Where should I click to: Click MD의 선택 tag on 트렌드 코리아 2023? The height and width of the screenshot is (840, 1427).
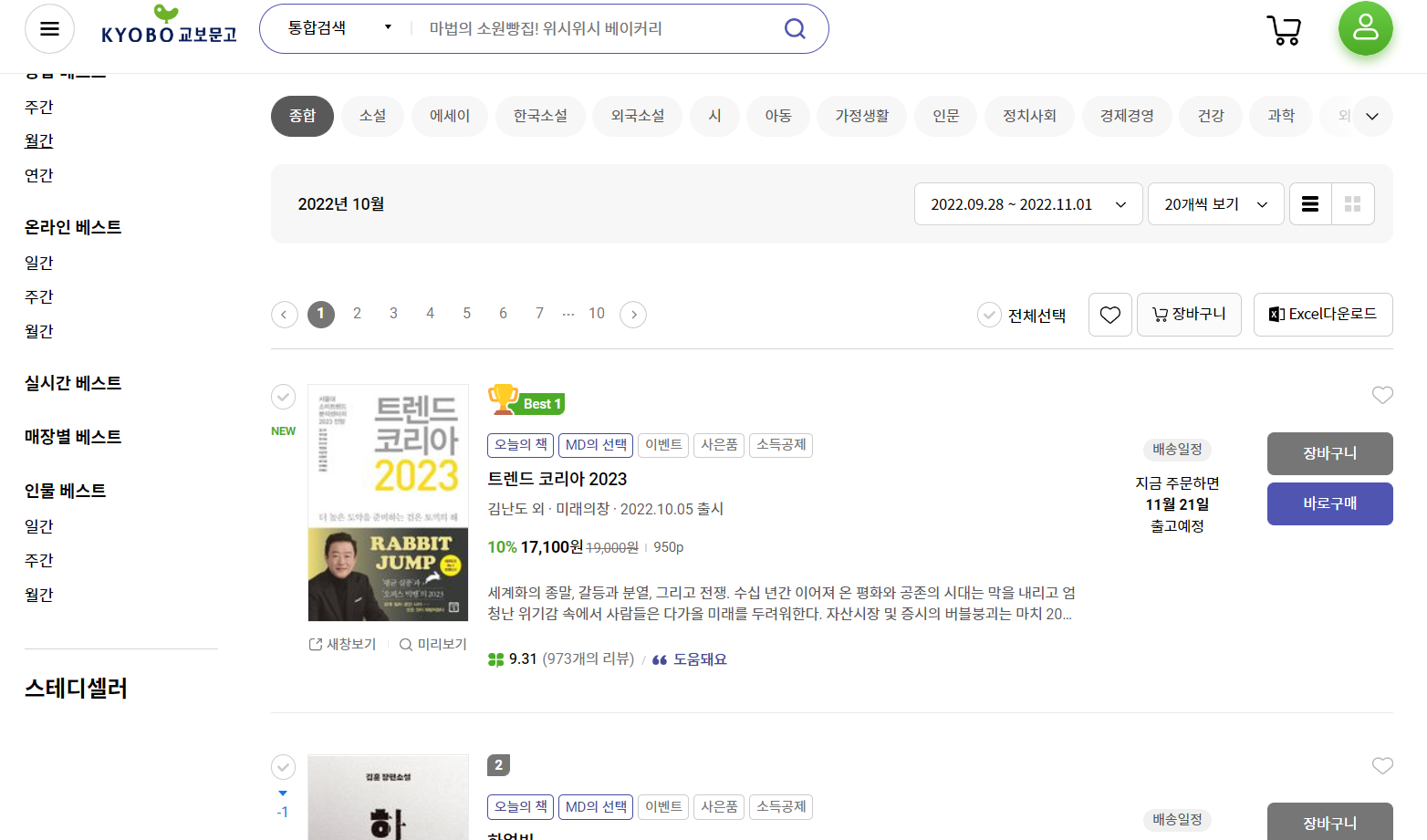tap(596, 445)
